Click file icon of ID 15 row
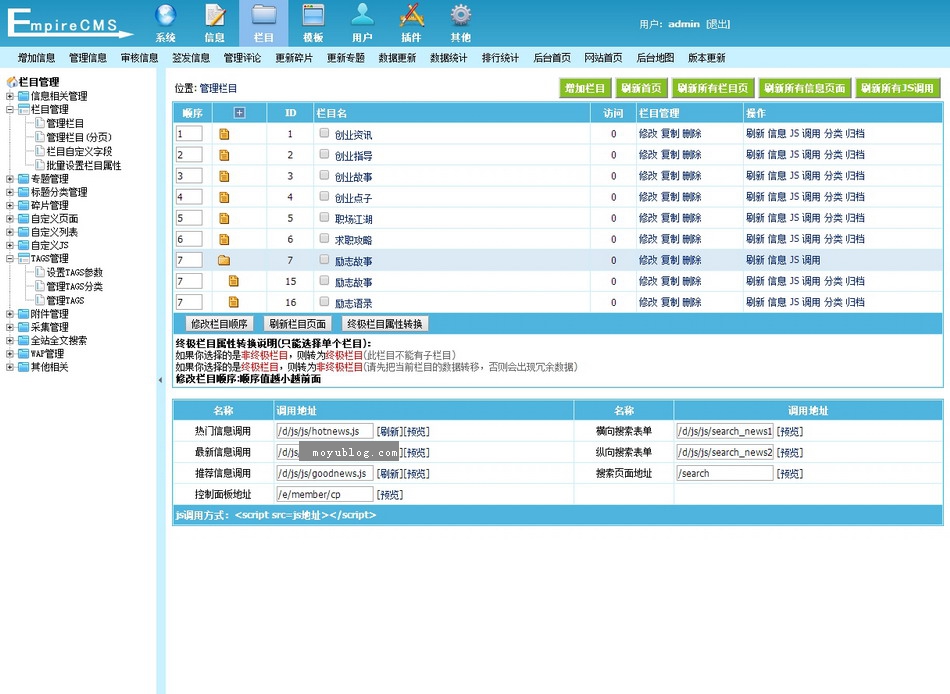Viewport: 950px width, 694px height. tap(234, 281)
